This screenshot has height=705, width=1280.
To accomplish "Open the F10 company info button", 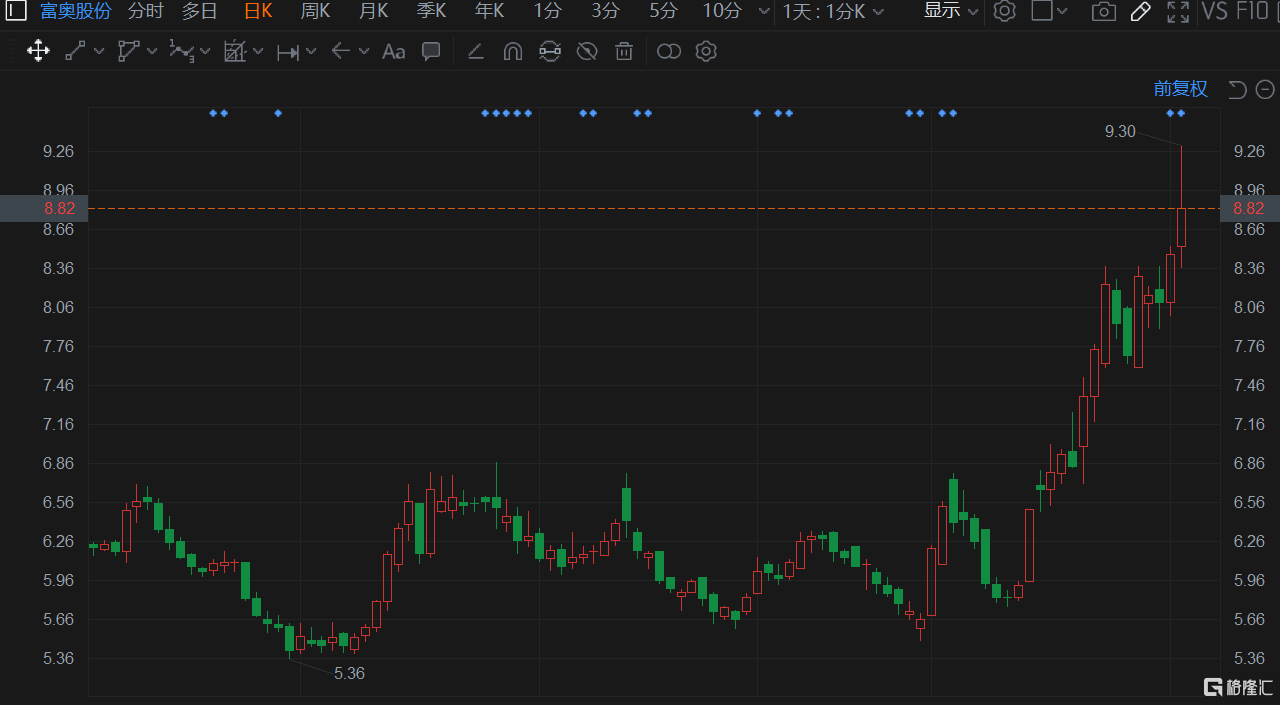I will tap(1253, 12).
